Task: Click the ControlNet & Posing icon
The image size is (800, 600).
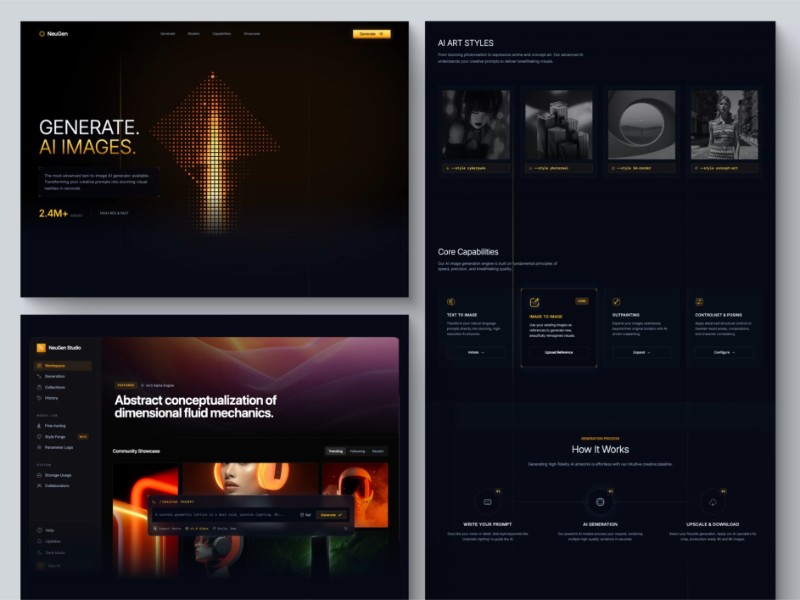Action: (x=700, y=301)
